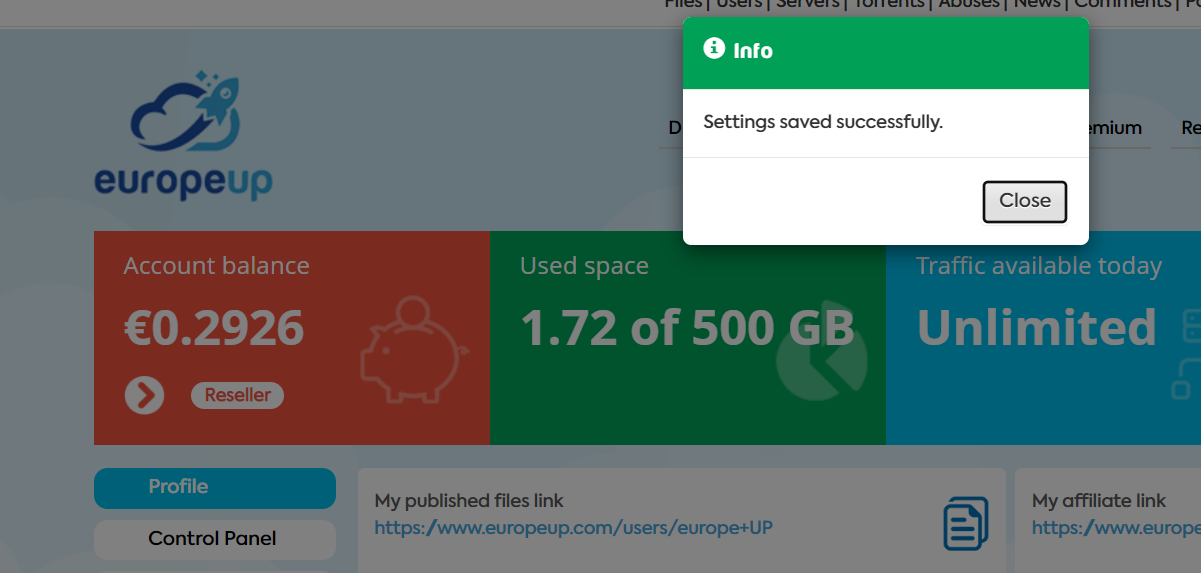Viewport: 1201px width, 573px height.
Task: Click the 'Unlimited' traffic value
Action: coord(1037,327)
